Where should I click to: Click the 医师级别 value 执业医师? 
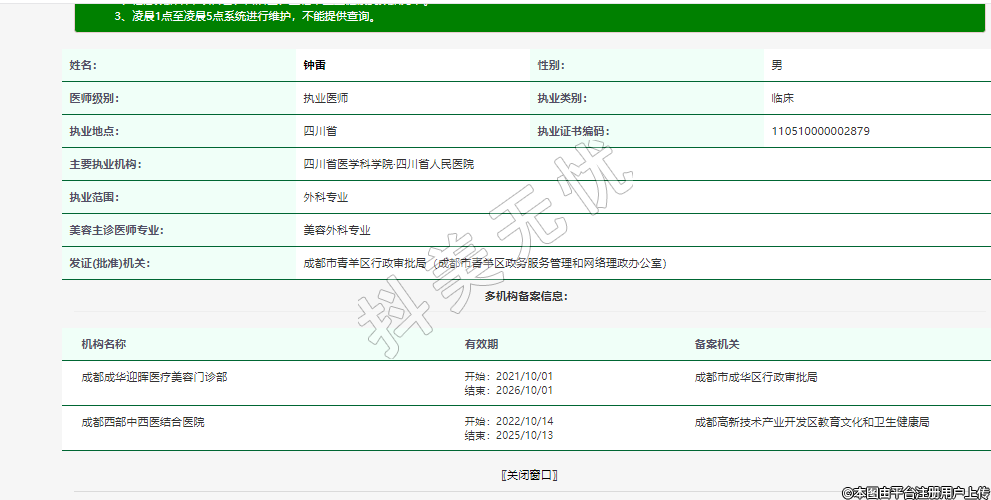(326, 98)
